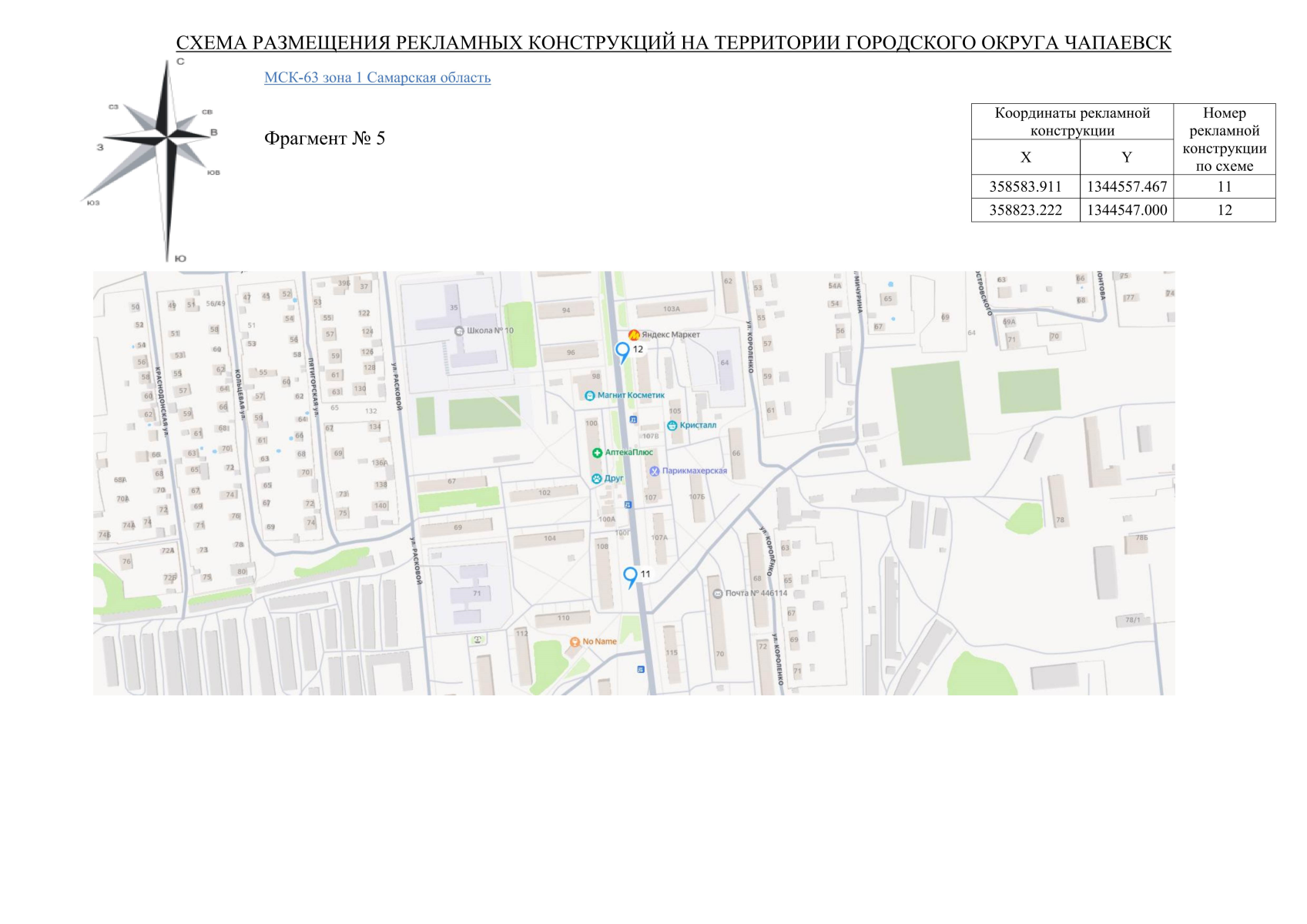Click the Школа № 10 school icon
The height and width of the screenshot is (924, 1307).
(x=459, y=331)
